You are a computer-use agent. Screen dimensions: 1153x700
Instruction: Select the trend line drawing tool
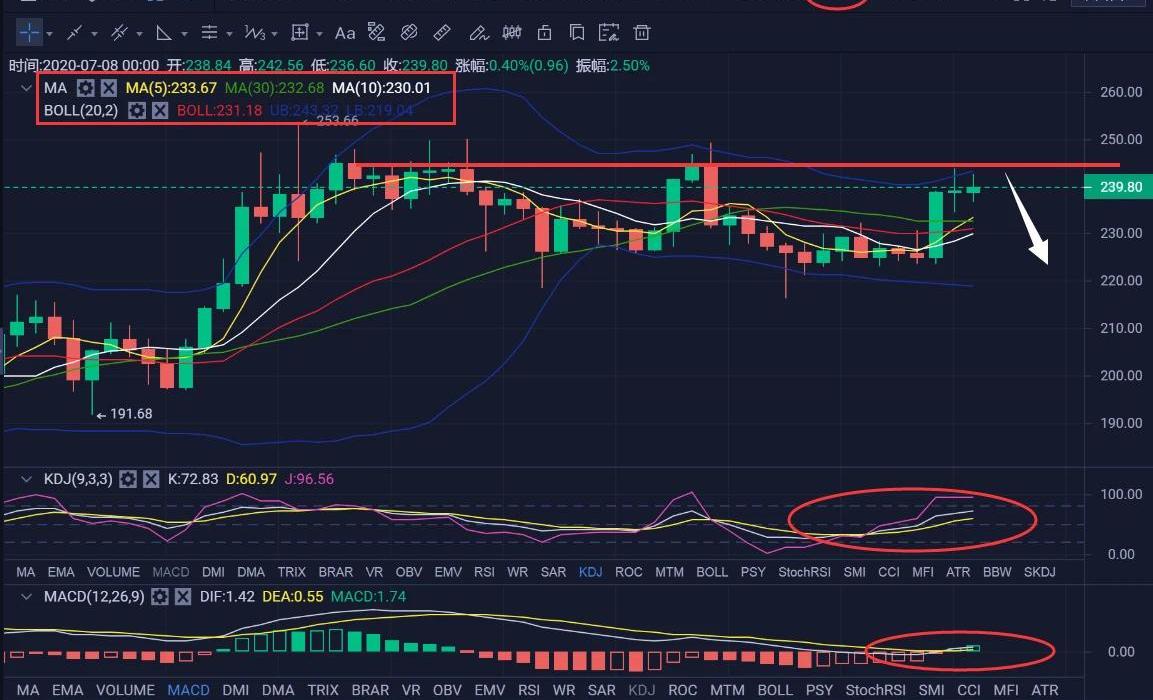click(75, 33)
